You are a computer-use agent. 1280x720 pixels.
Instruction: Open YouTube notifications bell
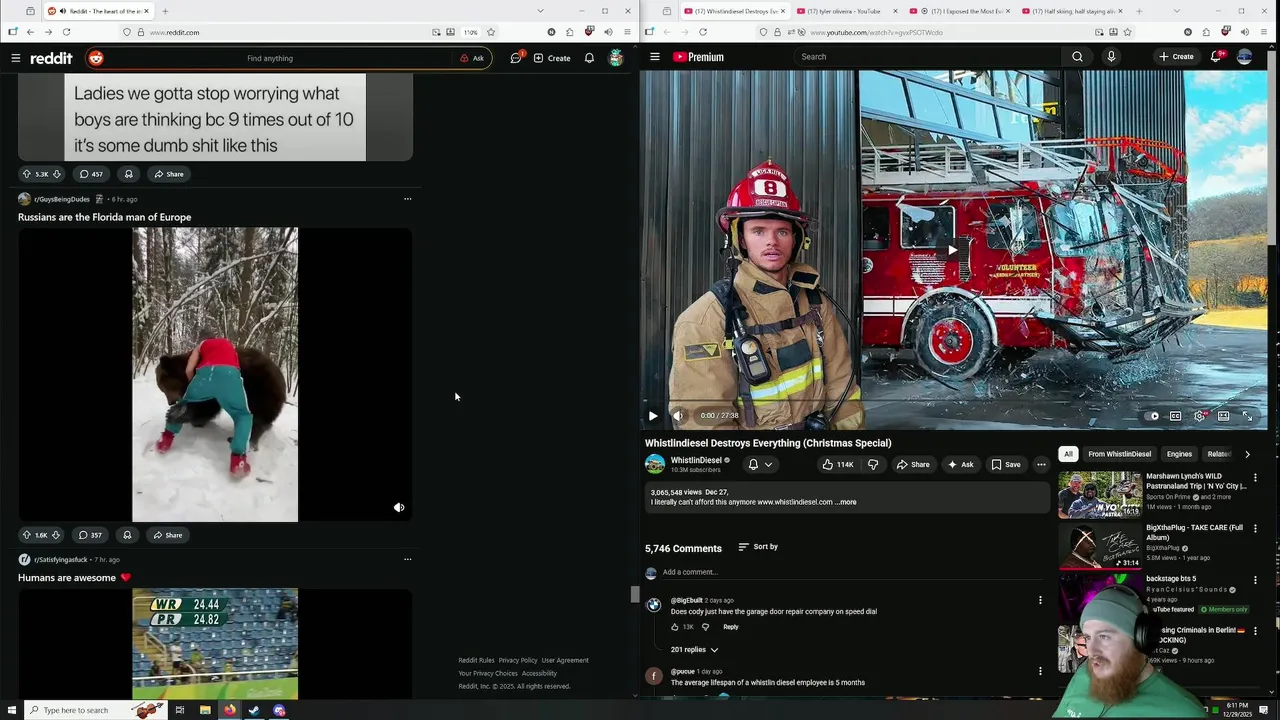(1216, 57)
